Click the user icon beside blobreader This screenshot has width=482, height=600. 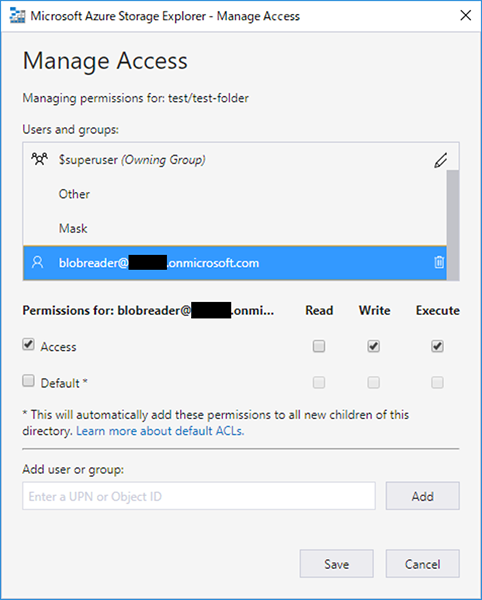point(37,262)
